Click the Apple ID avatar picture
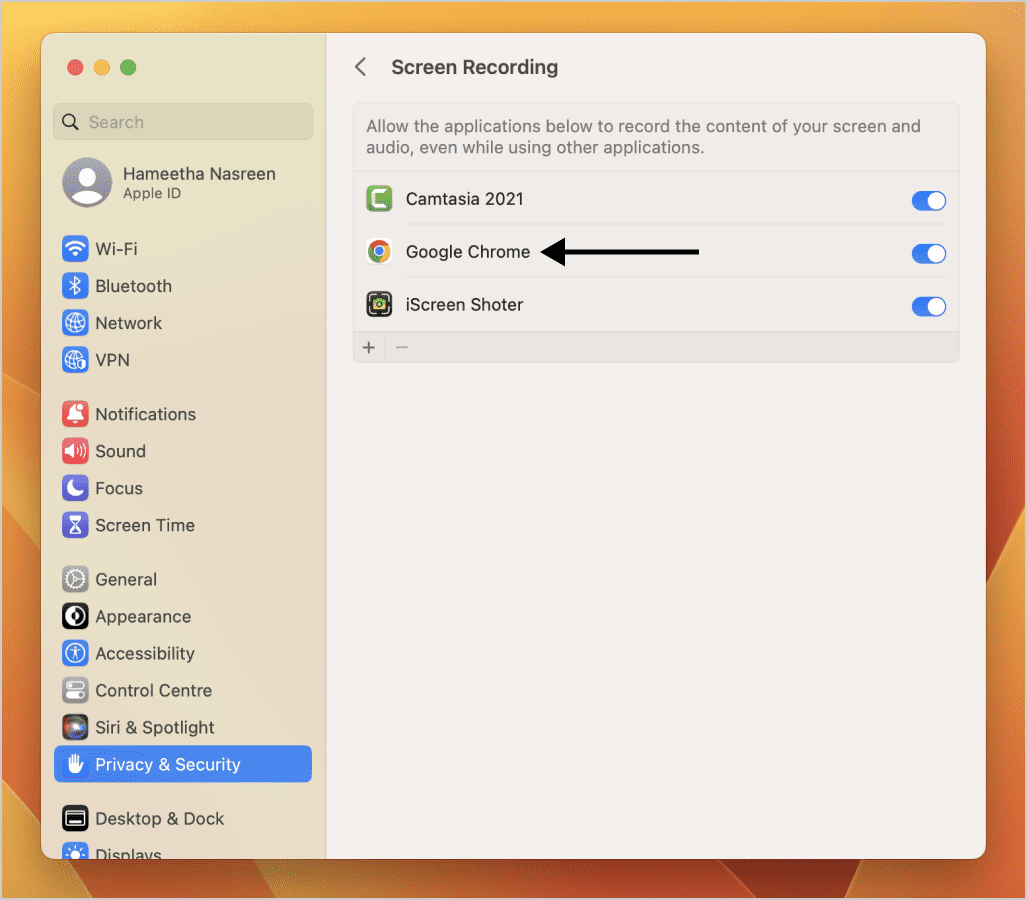 (x=87, y=182)
